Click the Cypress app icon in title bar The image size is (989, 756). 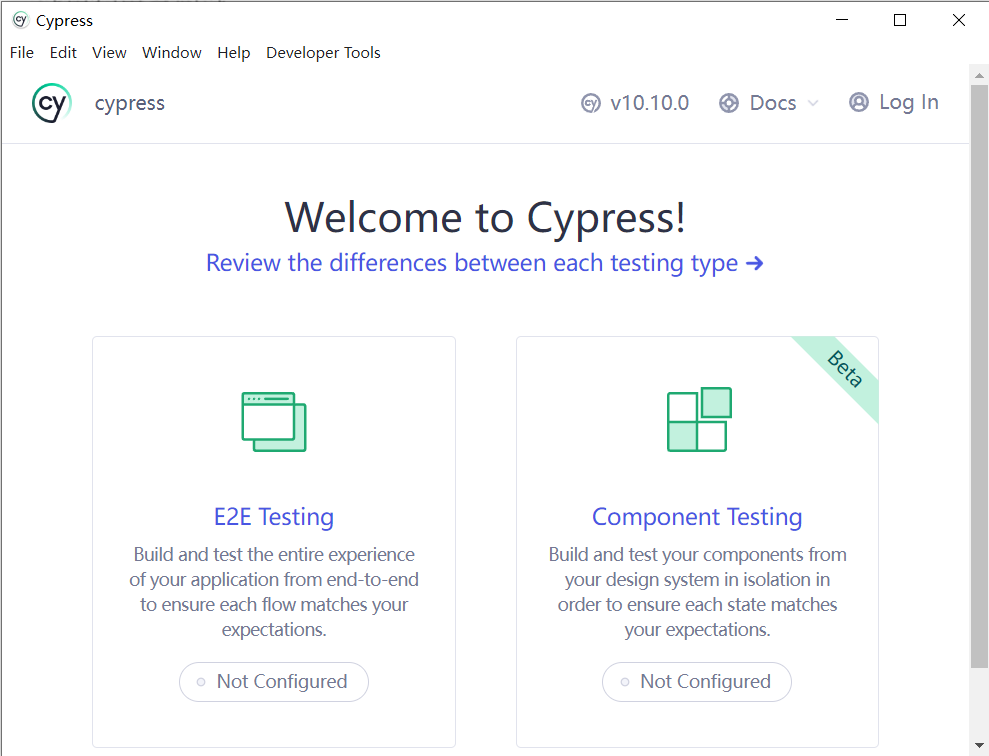pyautogui.click(x=21, y=20)
